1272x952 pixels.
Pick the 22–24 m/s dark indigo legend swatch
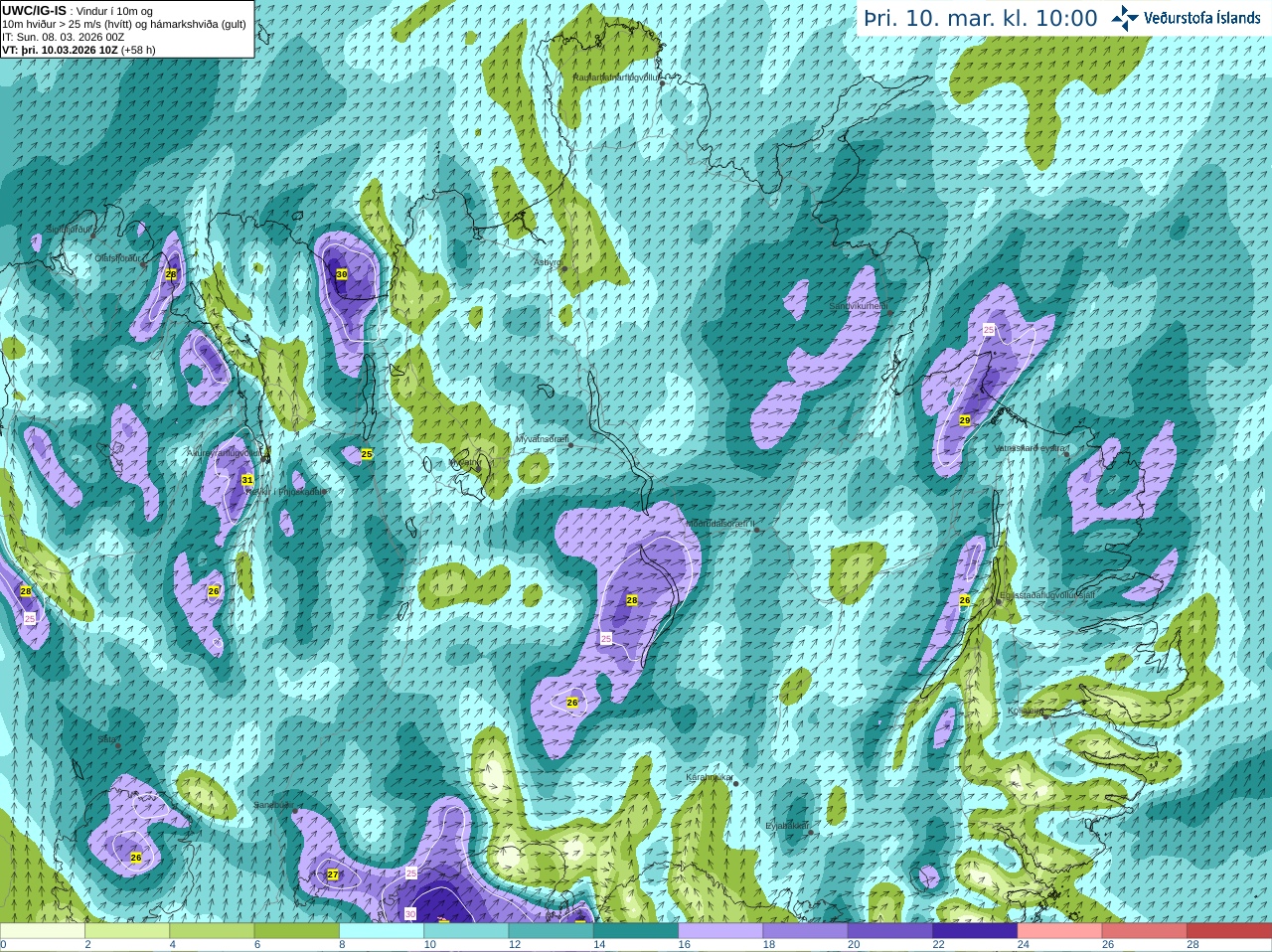coord(975,931)
